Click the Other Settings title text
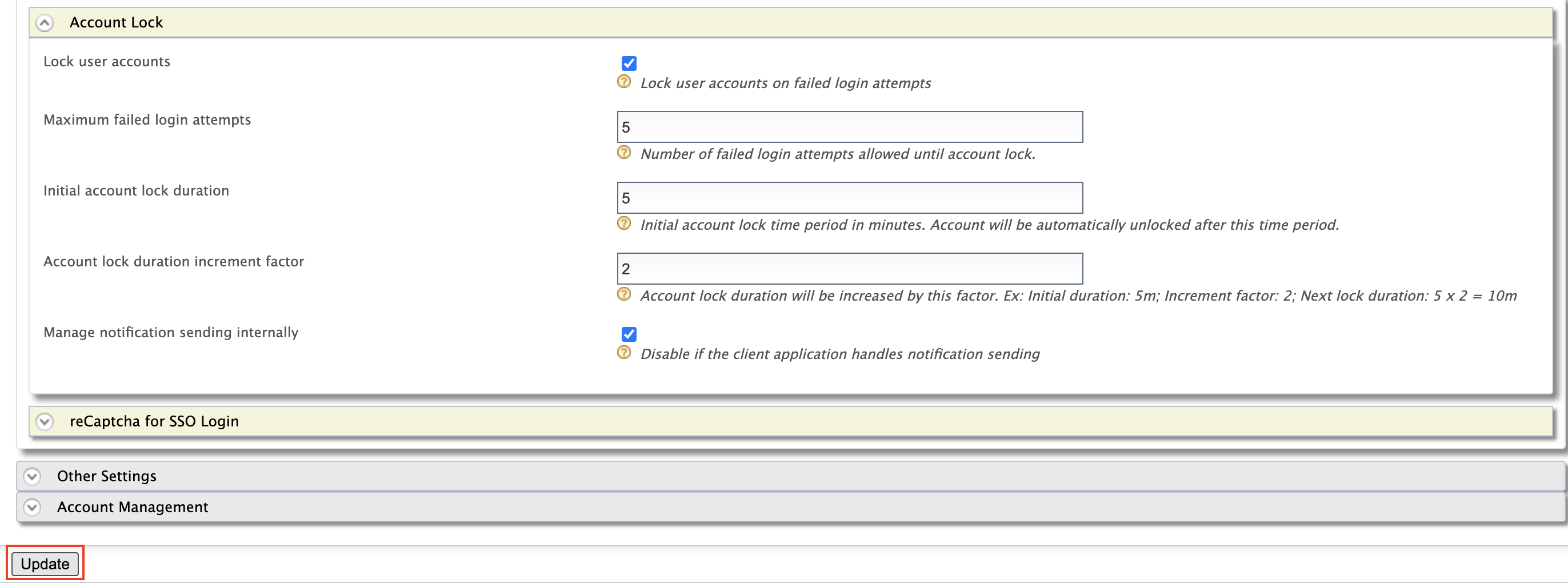The width and height of the screenshot is (1568, 583). [106, 476]
